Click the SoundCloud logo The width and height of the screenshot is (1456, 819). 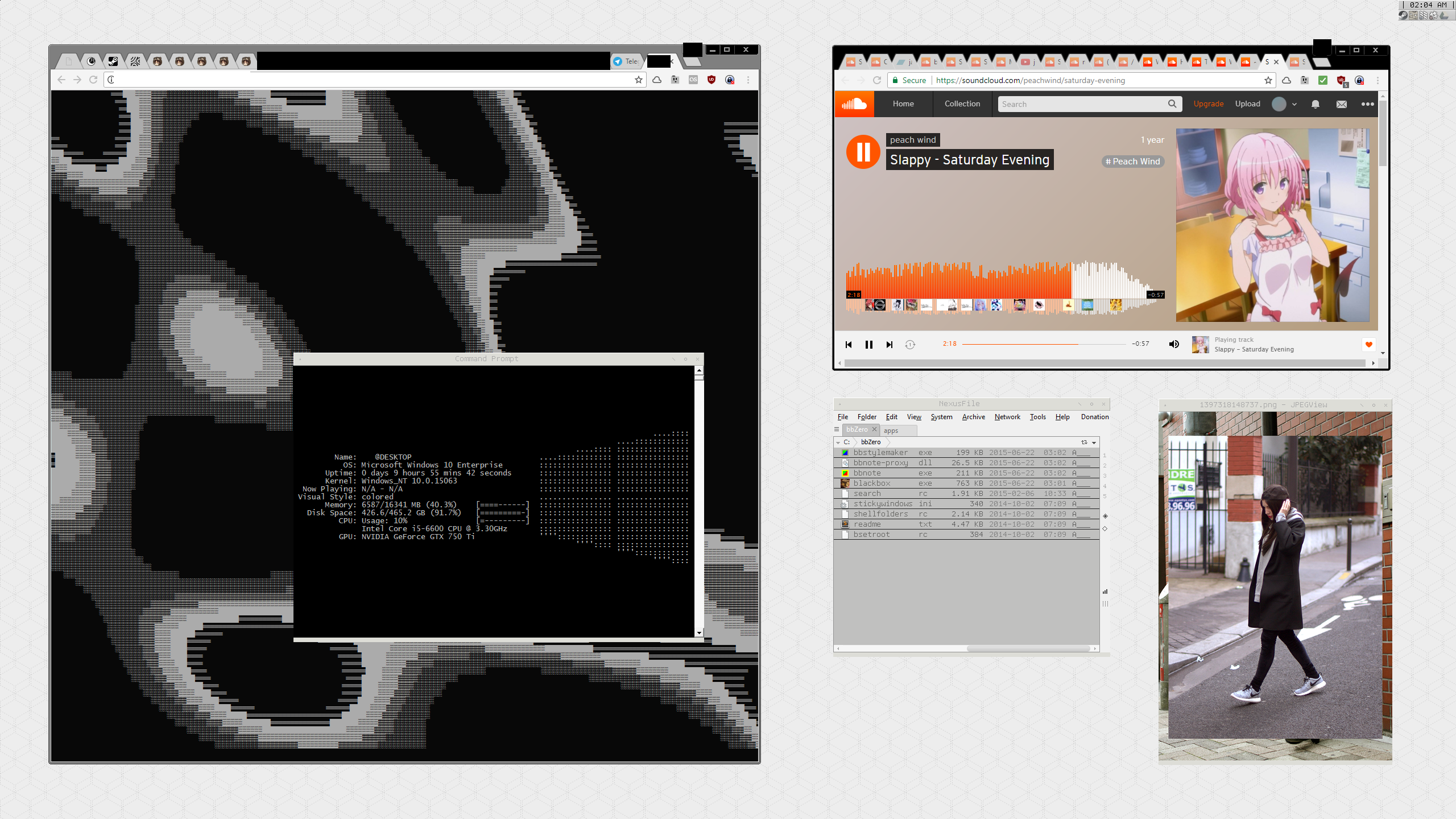pos(854,104)
